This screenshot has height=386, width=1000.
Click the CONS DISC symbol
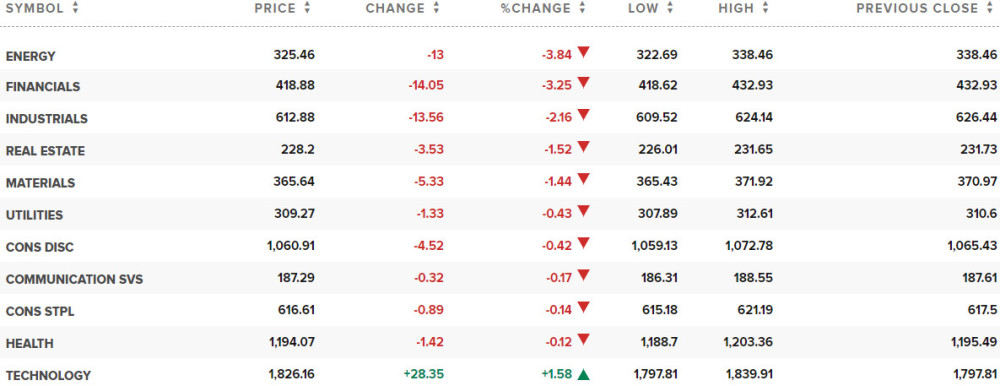click(x=38, y=248)
